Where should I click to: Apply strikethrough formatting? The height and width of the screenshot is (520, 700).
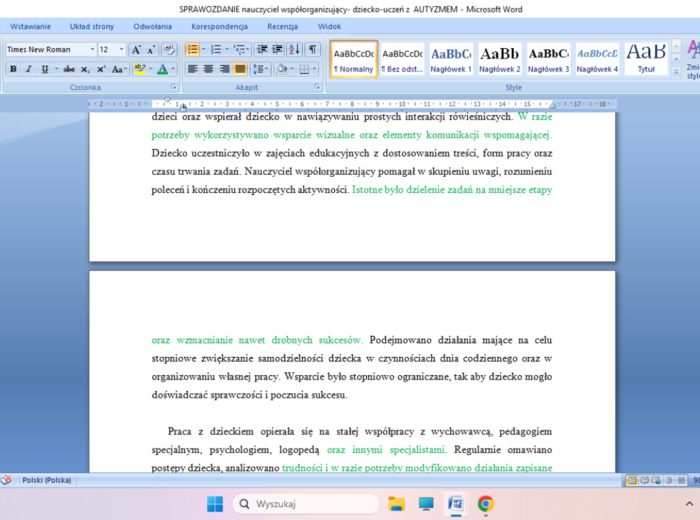pyautogui.click(x=68, y=69)
